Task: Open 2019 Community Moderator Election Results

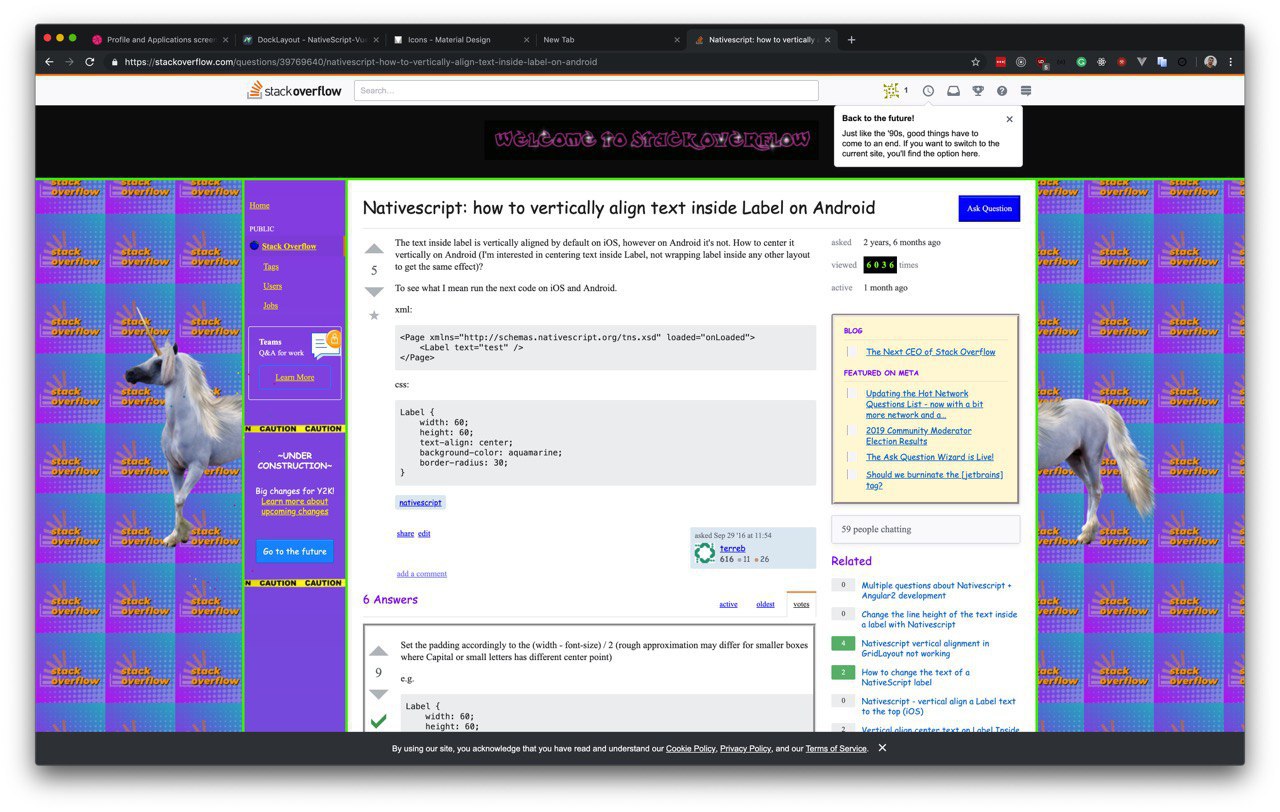Action: pyautogui.click(x=918, y=435)
